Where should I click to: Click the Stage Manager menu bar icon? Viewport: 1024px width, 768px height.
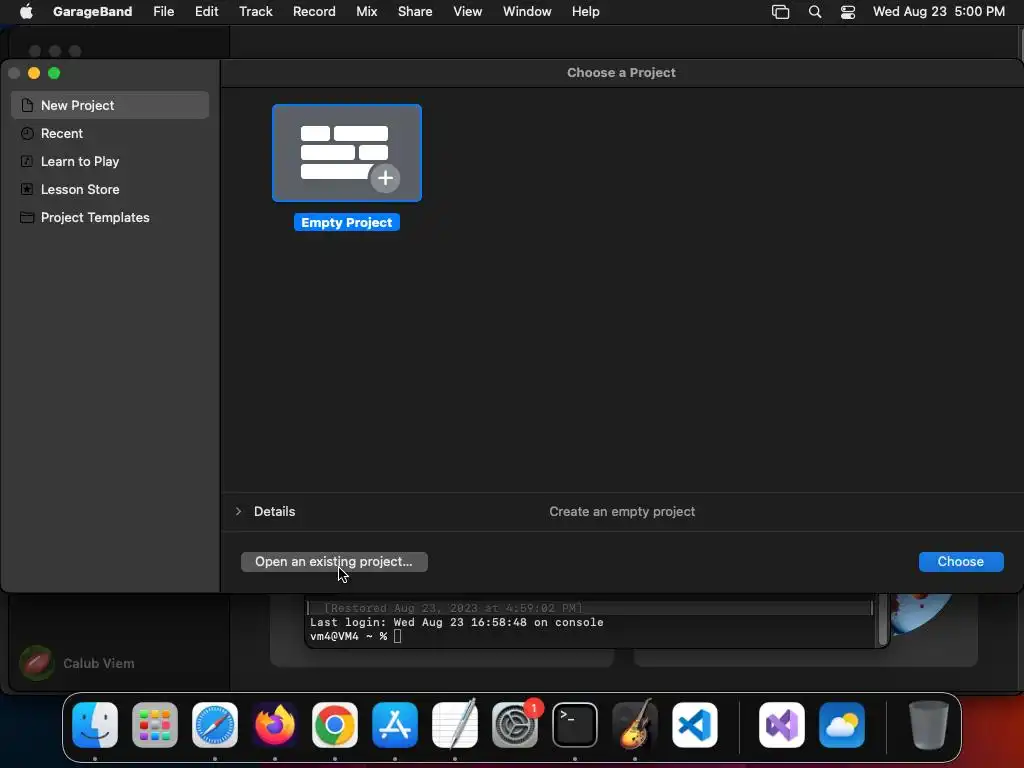780,12
